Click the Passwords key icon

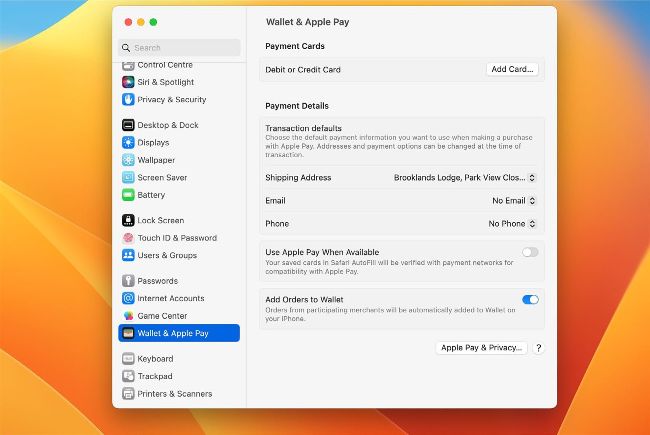point(128,281)
